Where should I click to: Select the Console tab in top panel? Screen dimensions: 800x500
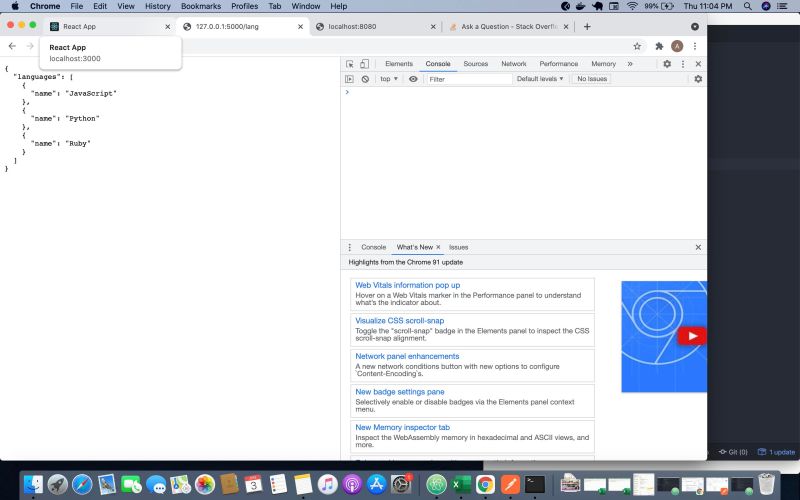438,64
